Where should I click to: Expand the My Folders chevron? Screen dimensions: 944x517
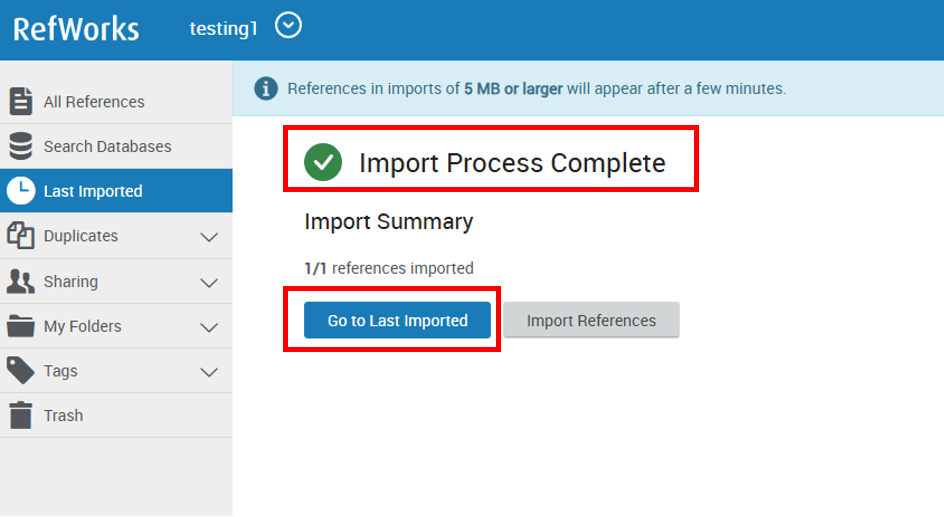point(209,327)
